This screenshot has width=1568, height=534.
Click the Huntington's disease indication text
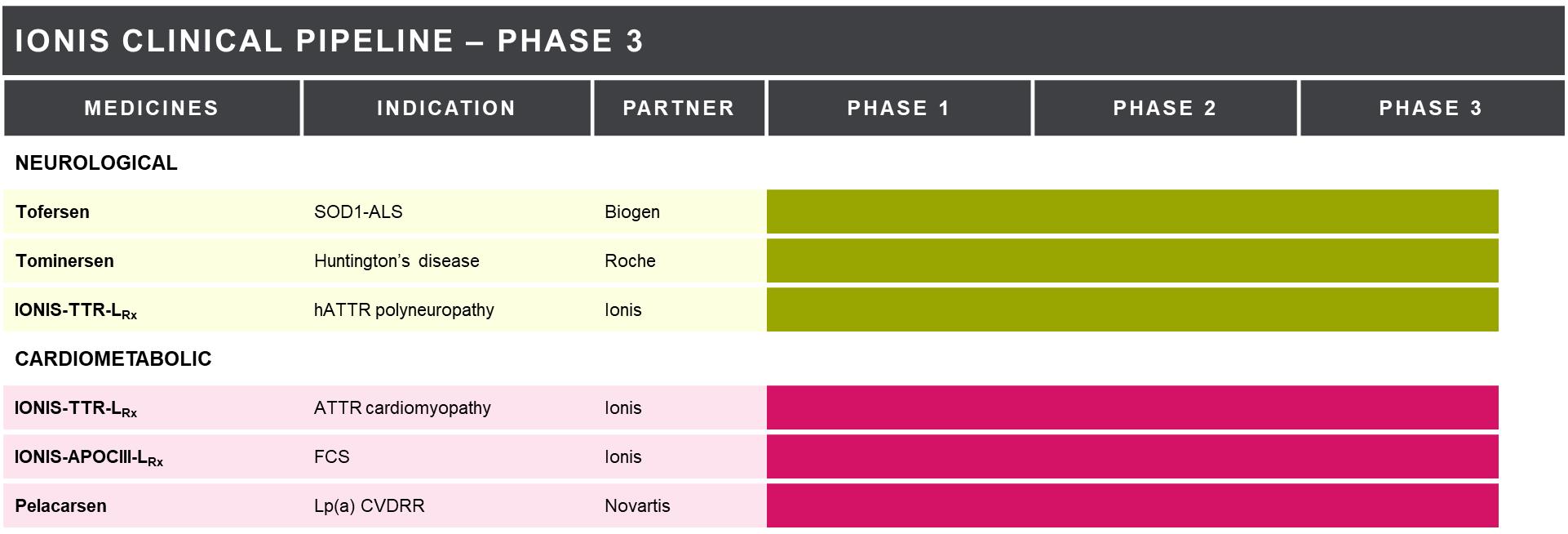(396, 261)
